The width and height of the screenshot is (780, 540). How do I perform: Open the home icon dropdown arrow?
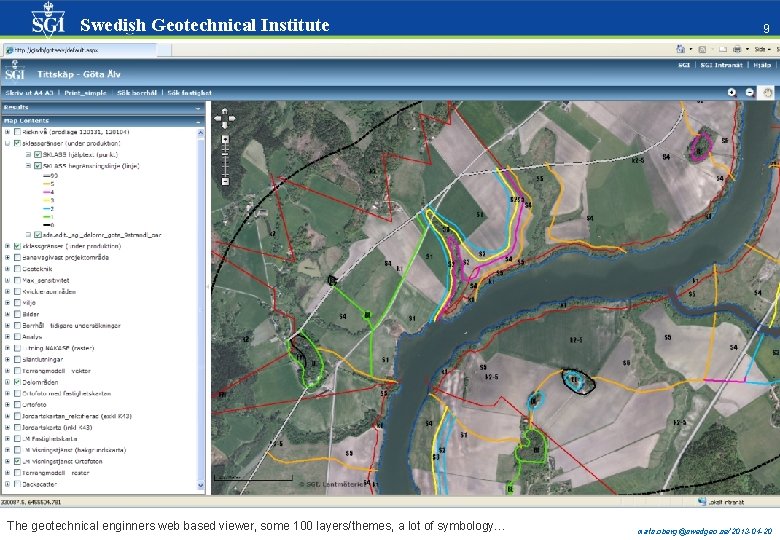click(691, 49)
